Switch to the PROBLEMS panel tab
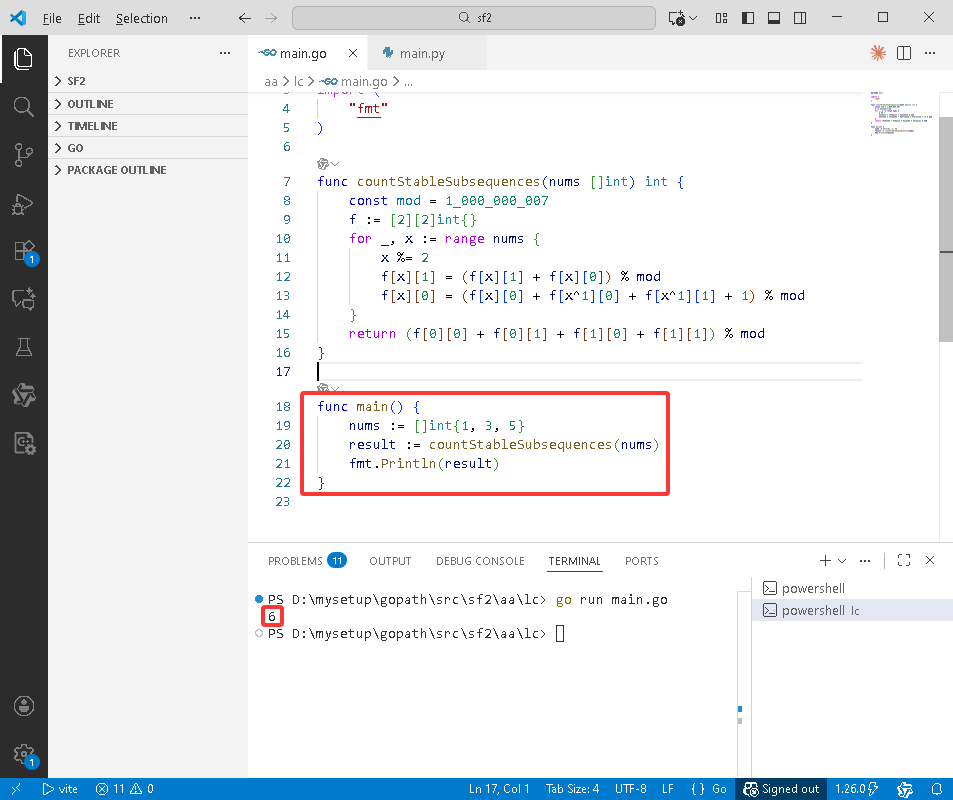The width and height of the screenshot is (953, 800). tap(307, 560)
